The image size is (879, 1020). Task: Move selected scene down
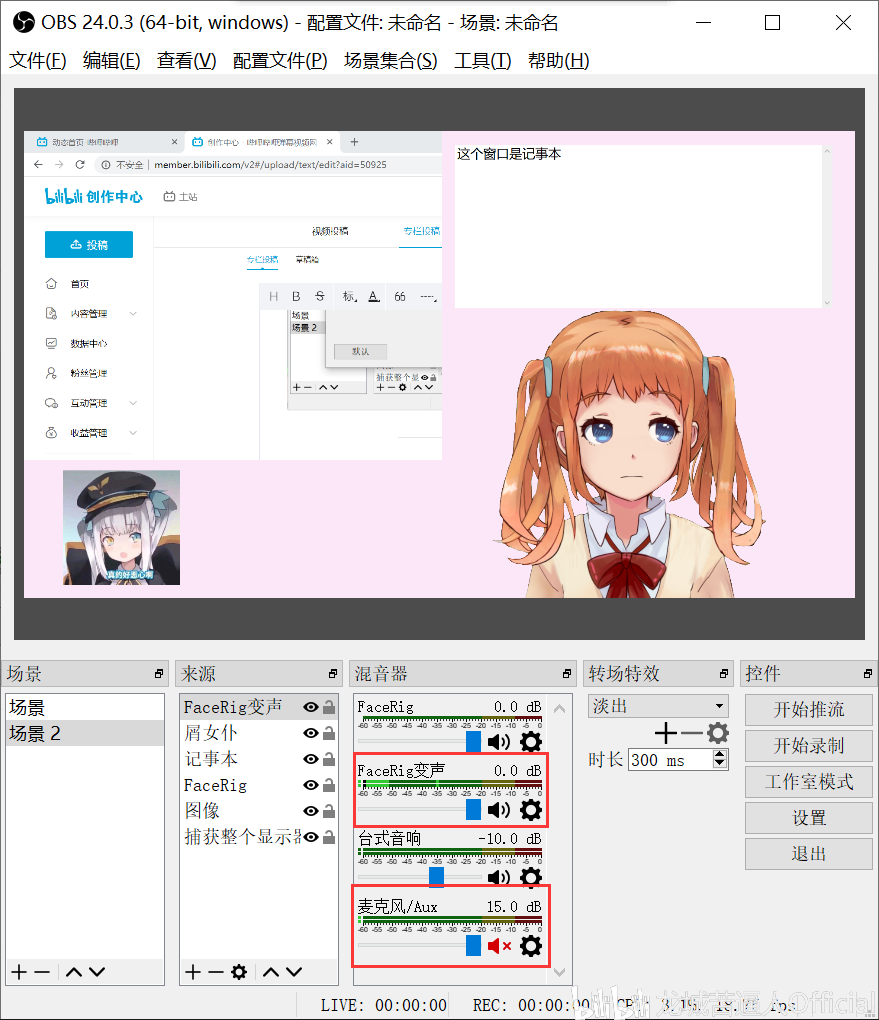[97, 972]
